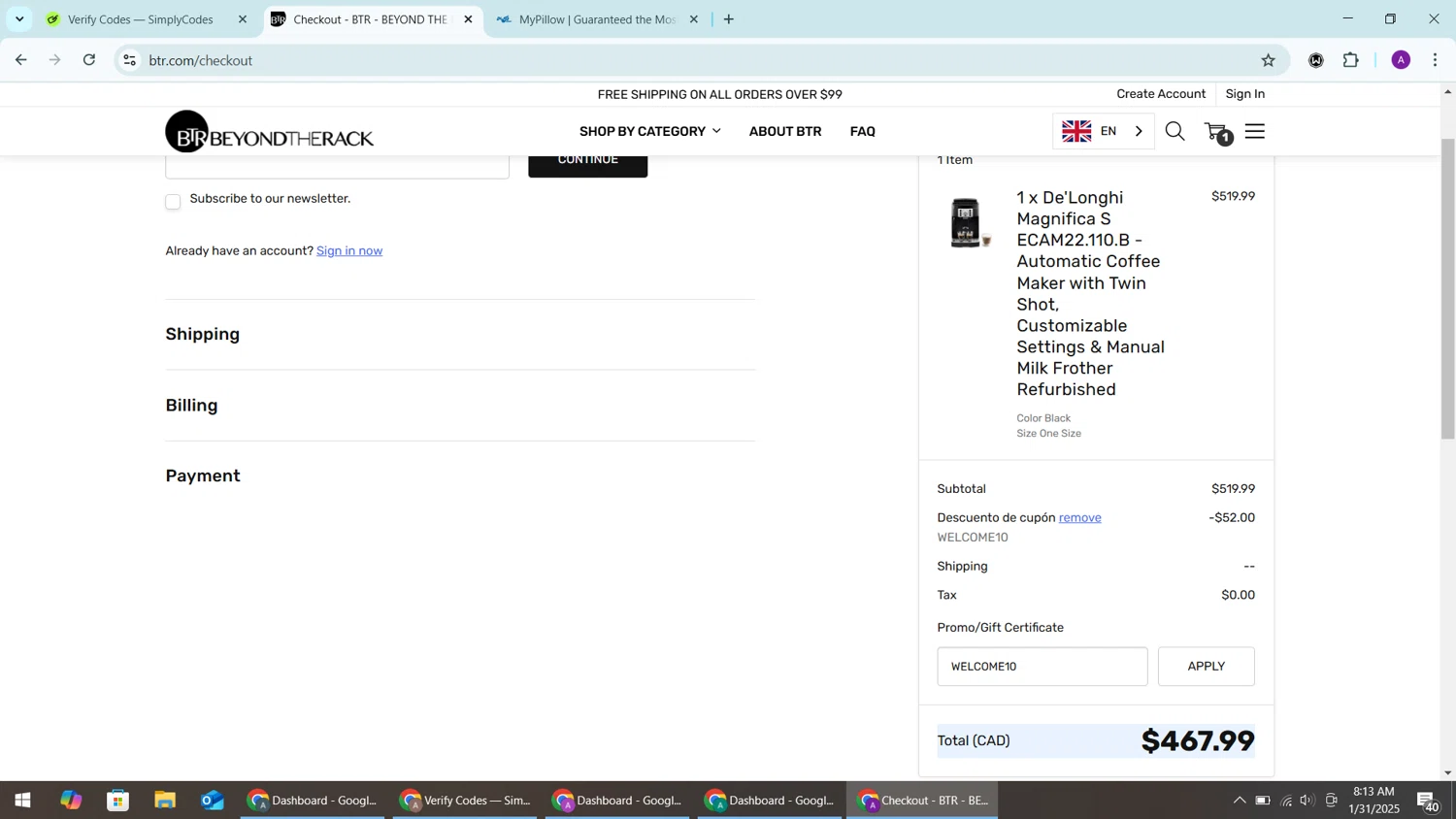Click the page vertical scrollbar thumb

coord(1447,289)
